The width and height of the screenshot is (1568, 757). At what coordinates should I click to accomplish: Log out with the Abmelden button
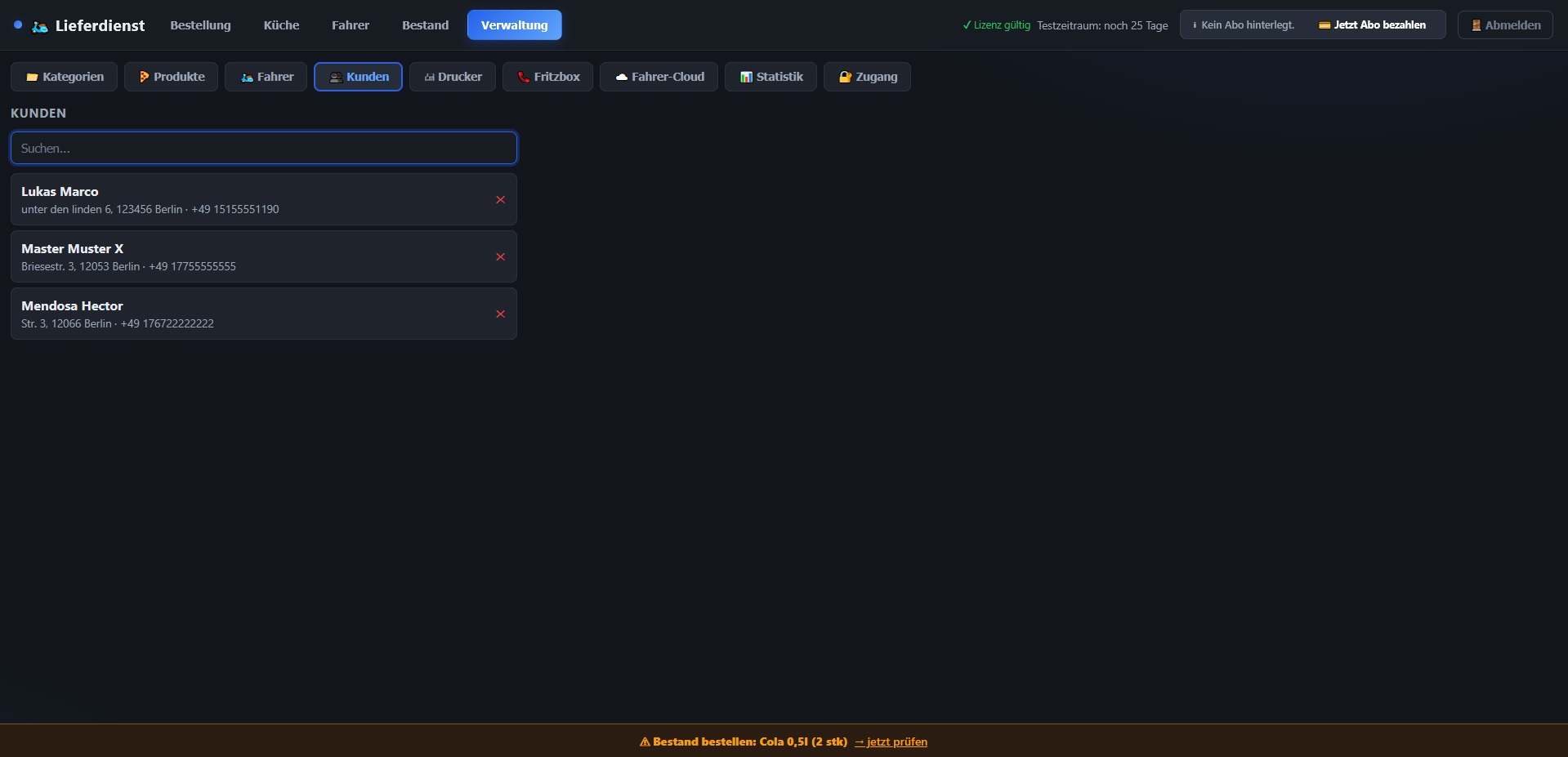click(1505, 25)
